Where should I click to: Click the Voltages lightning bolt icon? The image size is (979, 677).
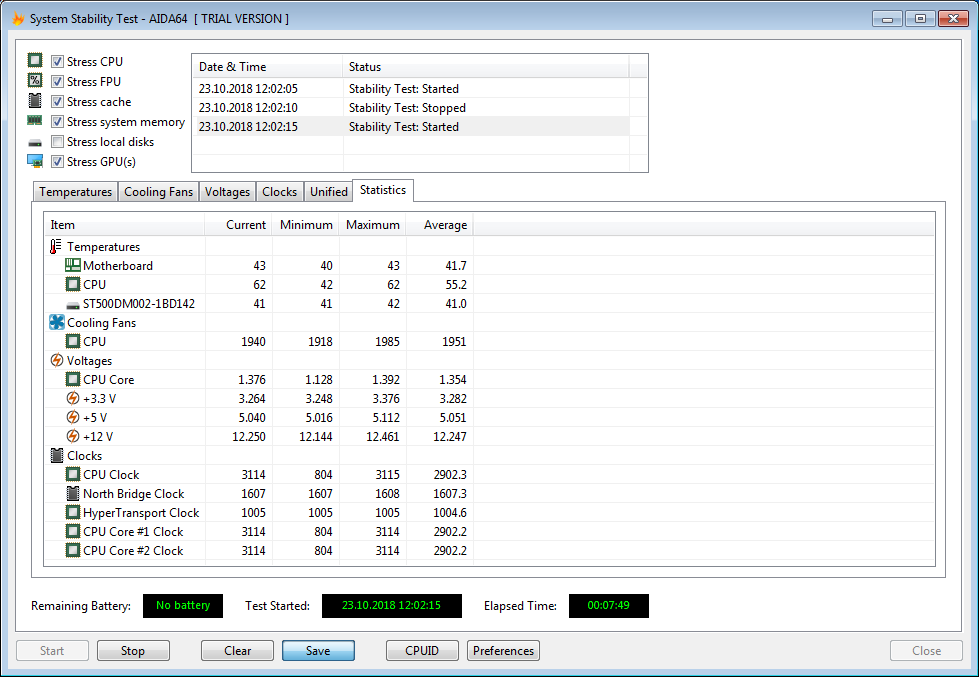point(56,361)
